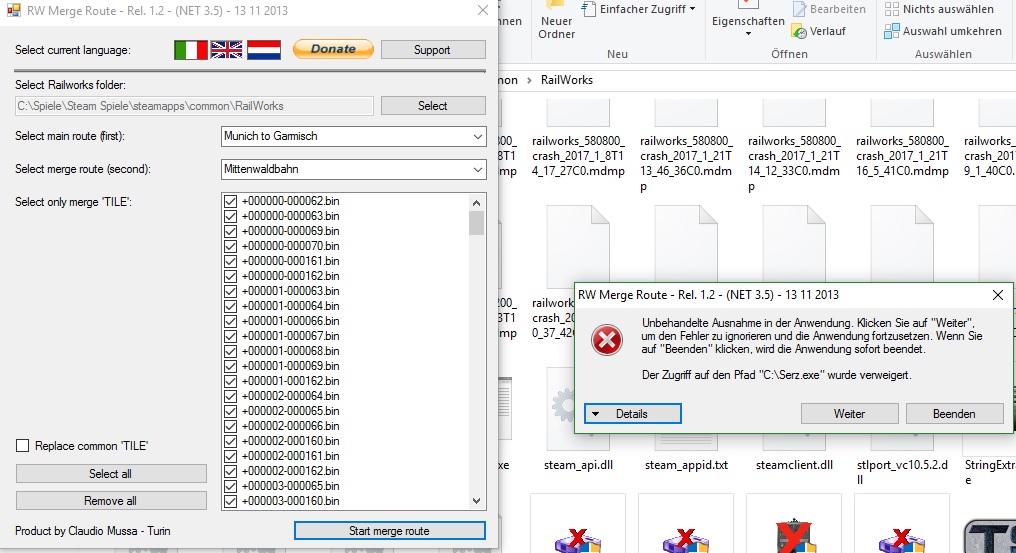The height and width of the screenshot is (553, 1016).
Task: Click Nichts auswählen in Explorer ribbon
Action: point(939,9)
